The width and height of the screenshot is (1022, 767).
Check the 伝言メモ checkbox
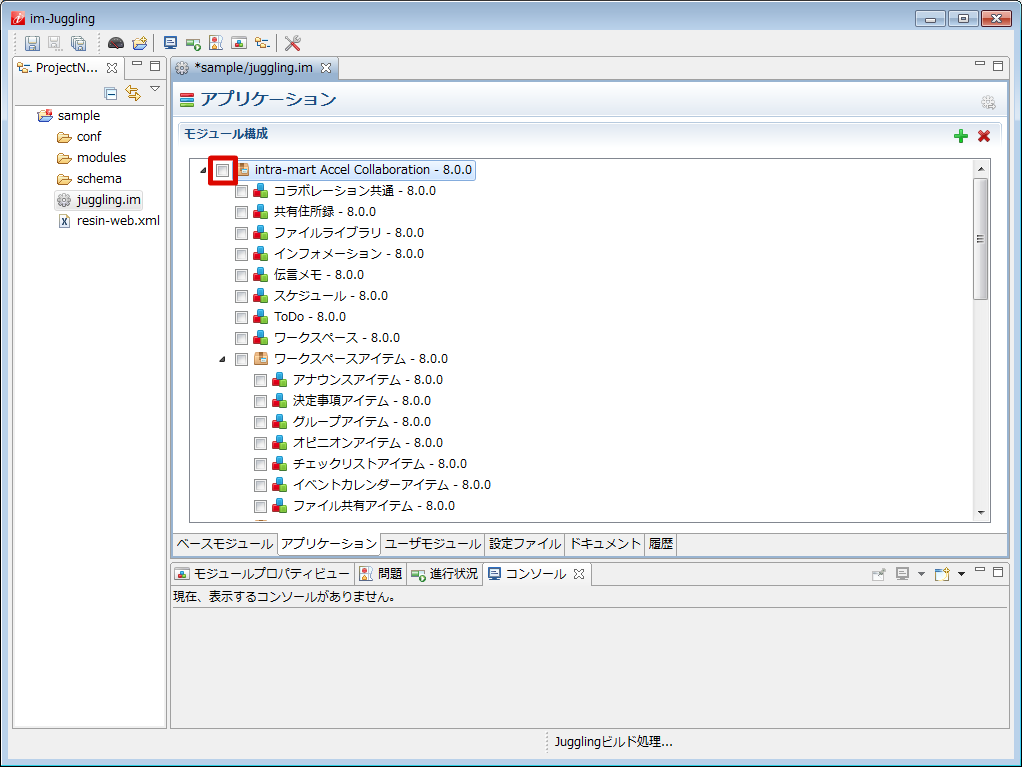point(241,276)
